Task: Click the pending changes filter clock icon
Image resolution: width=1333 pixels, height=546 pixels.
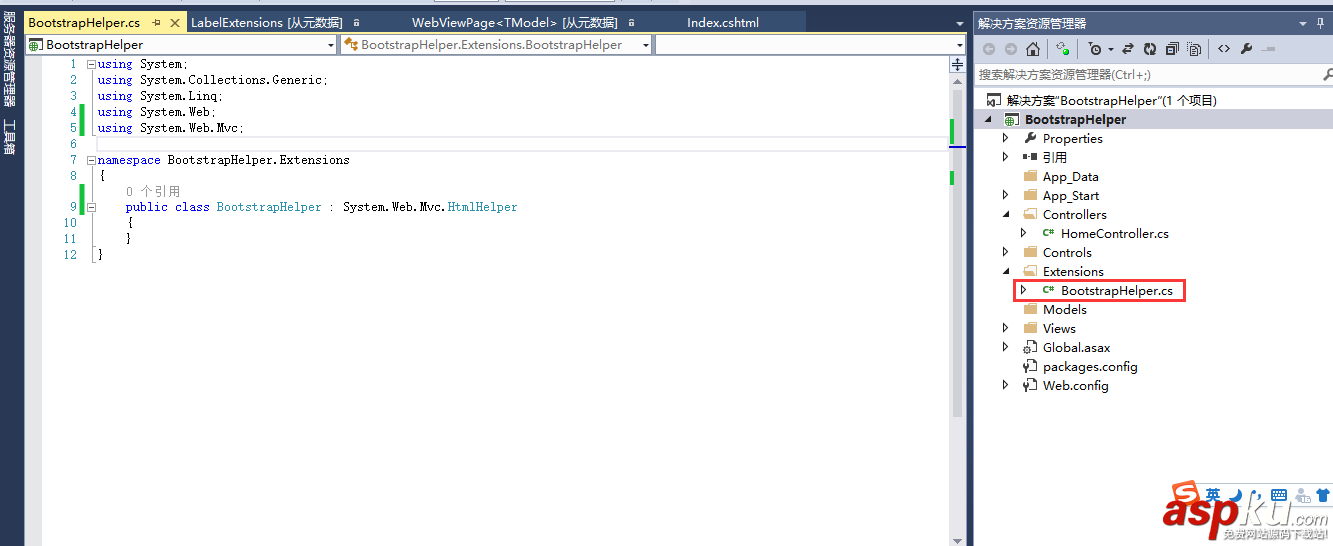Action: (x=1095, y=49)
